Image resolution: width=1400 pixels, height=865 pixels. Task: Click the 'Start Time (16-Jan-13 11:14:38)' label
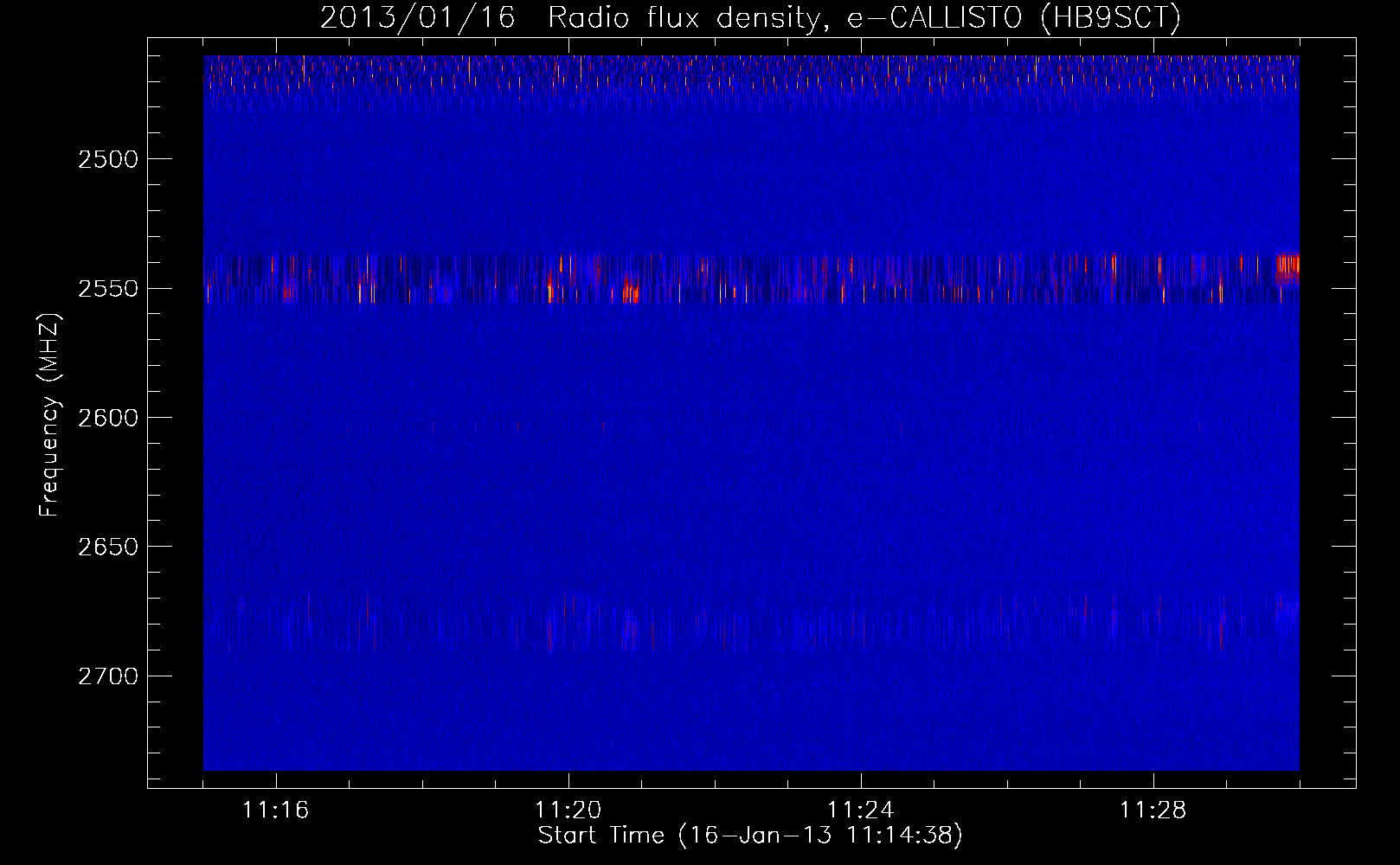(x=750, y=836)
